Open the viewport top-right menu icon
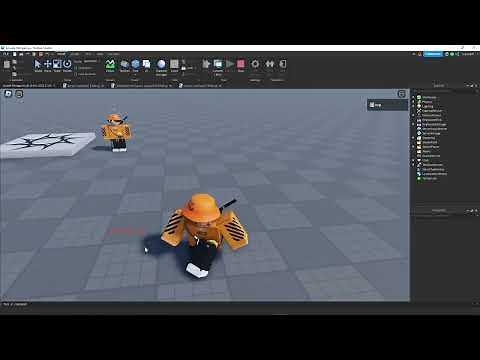This screenshot has width=480, height=360. [402, 94]
